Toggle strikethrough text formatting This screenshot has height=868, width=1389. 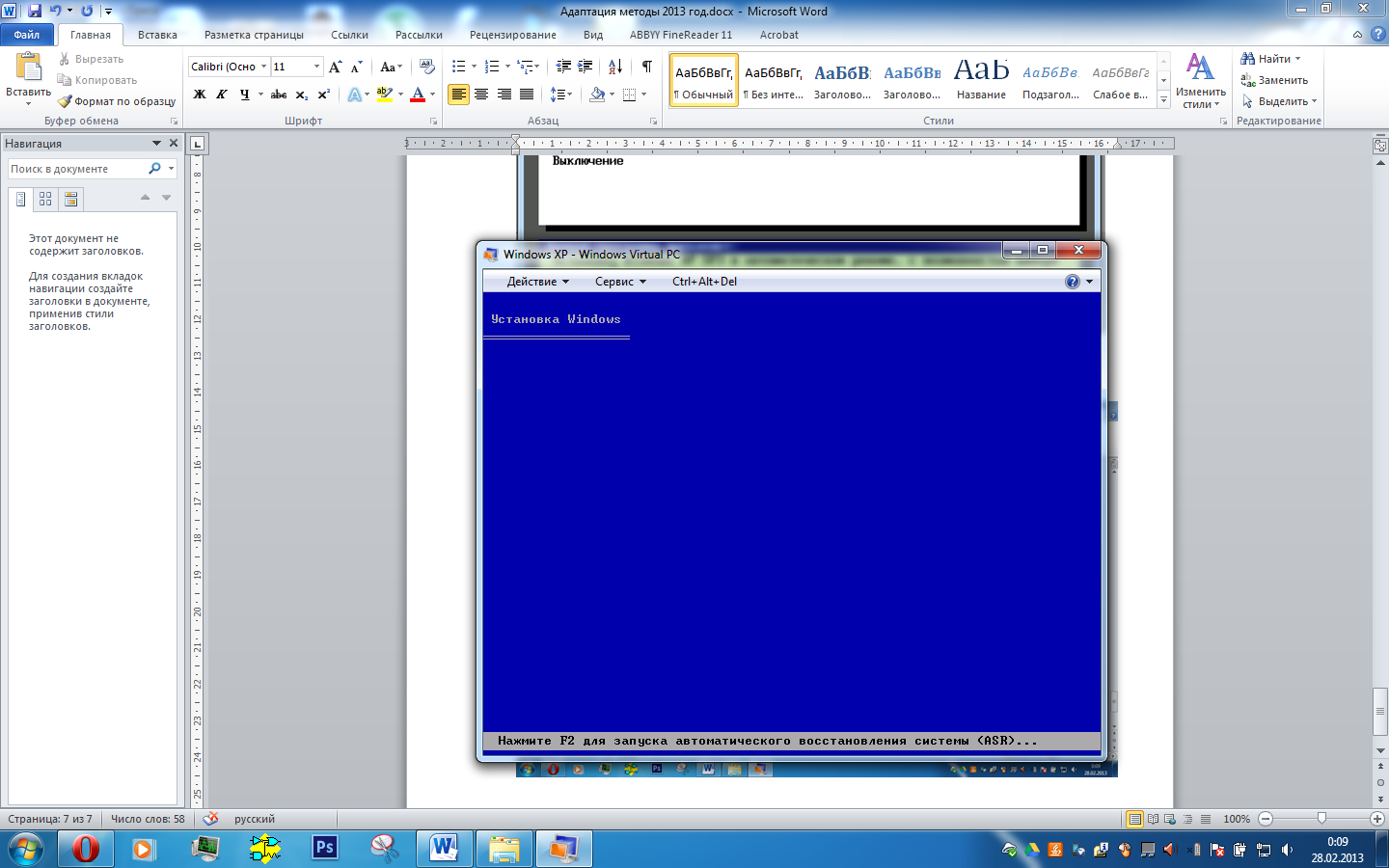click(279, 95)
